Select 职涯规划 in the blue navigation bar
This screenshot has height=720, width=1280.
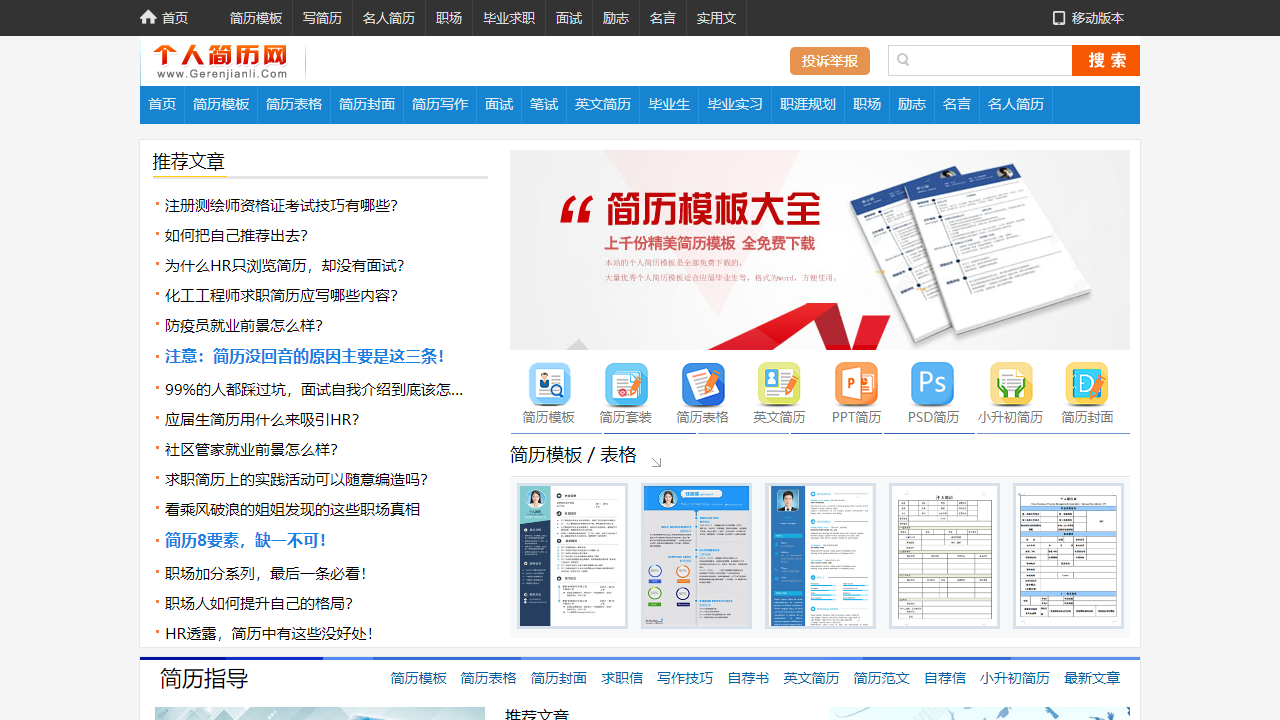(808, 104)
